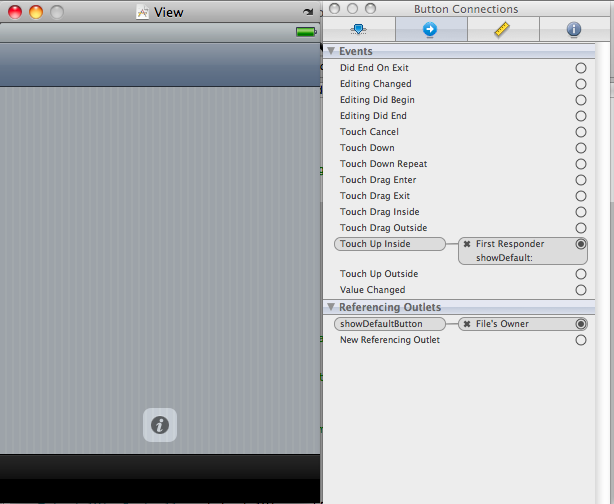Click the green battery indicator in status bar
Image resolution: width=614 pixels, height=504 pixels.
(306, 32)
